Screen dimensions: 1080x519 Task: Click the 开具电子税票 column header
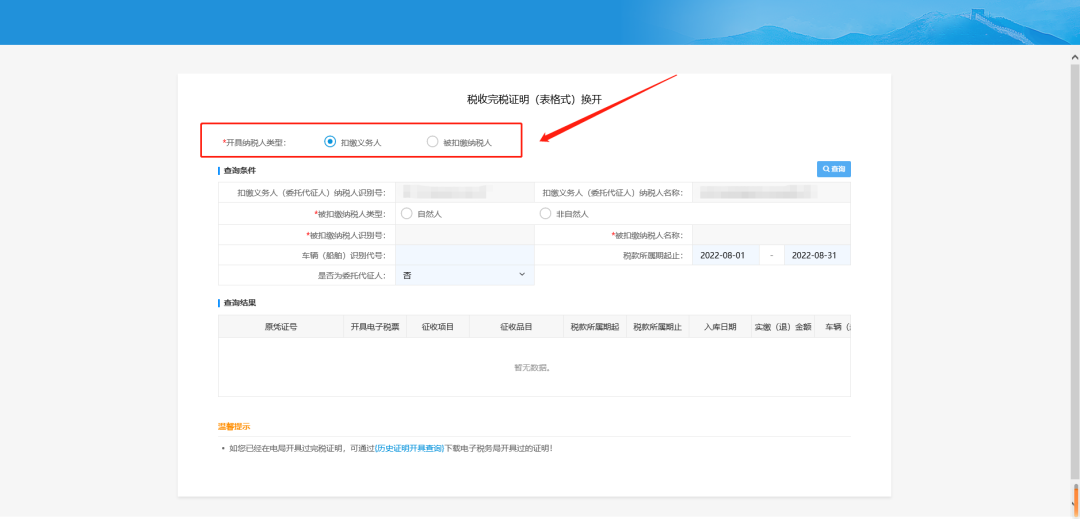375,327
